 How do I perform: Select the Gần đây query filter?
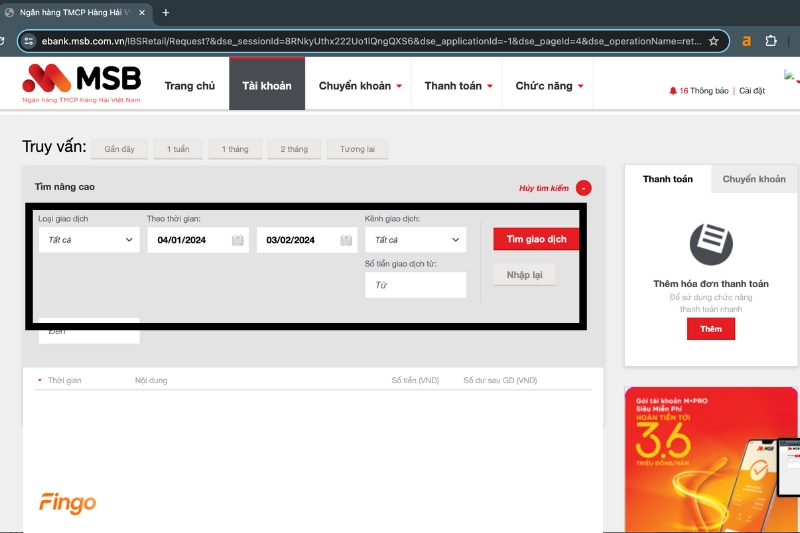119,149
